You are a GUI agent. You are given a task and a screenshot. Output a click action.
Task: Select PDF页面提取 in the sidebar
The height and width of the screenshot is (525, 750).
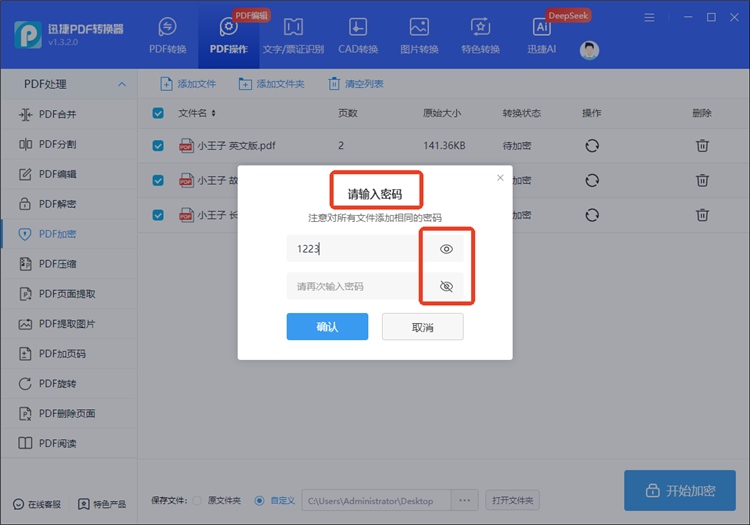tap(69, 294)
